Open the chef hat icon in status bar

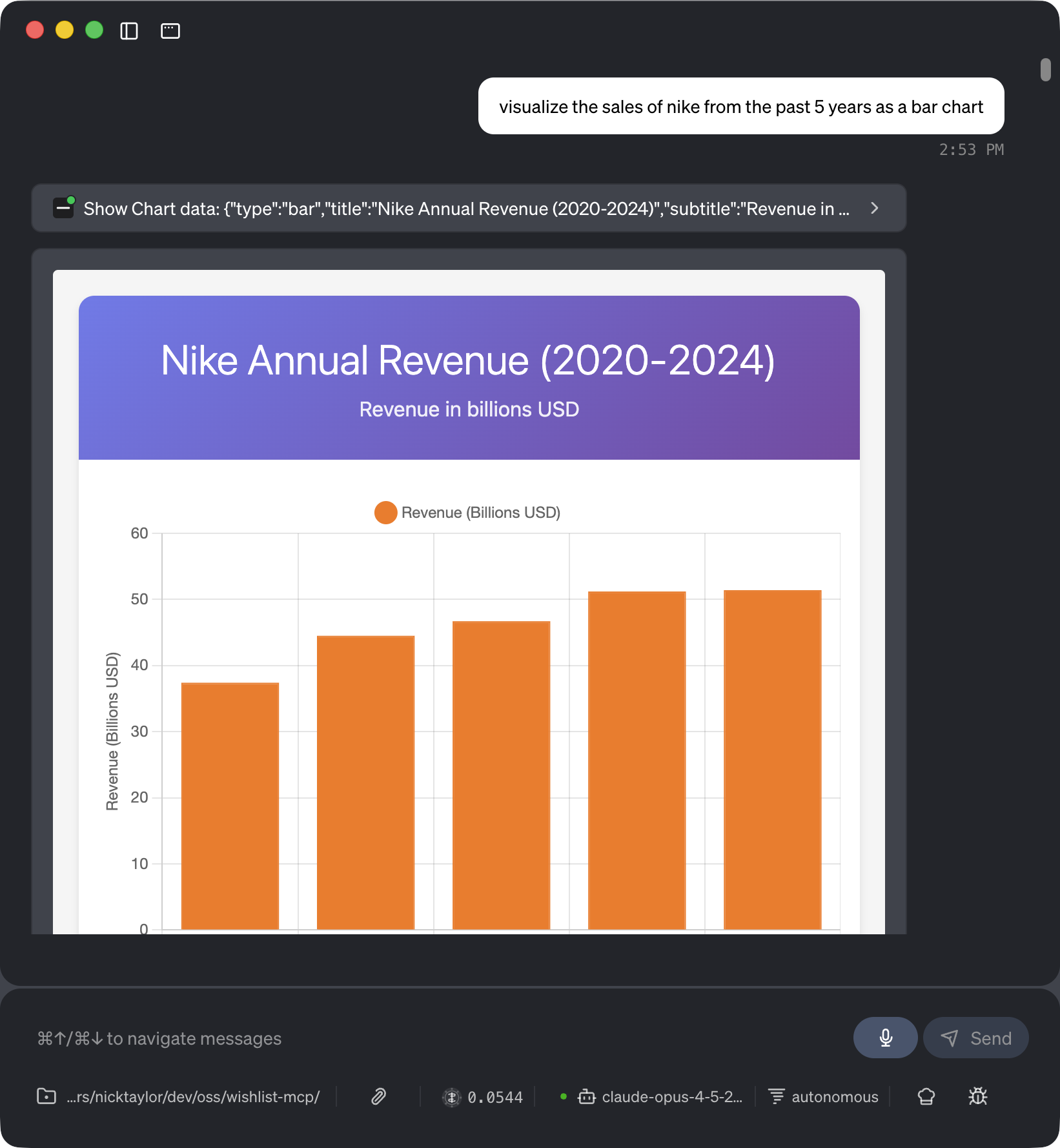pos(926,1096)
